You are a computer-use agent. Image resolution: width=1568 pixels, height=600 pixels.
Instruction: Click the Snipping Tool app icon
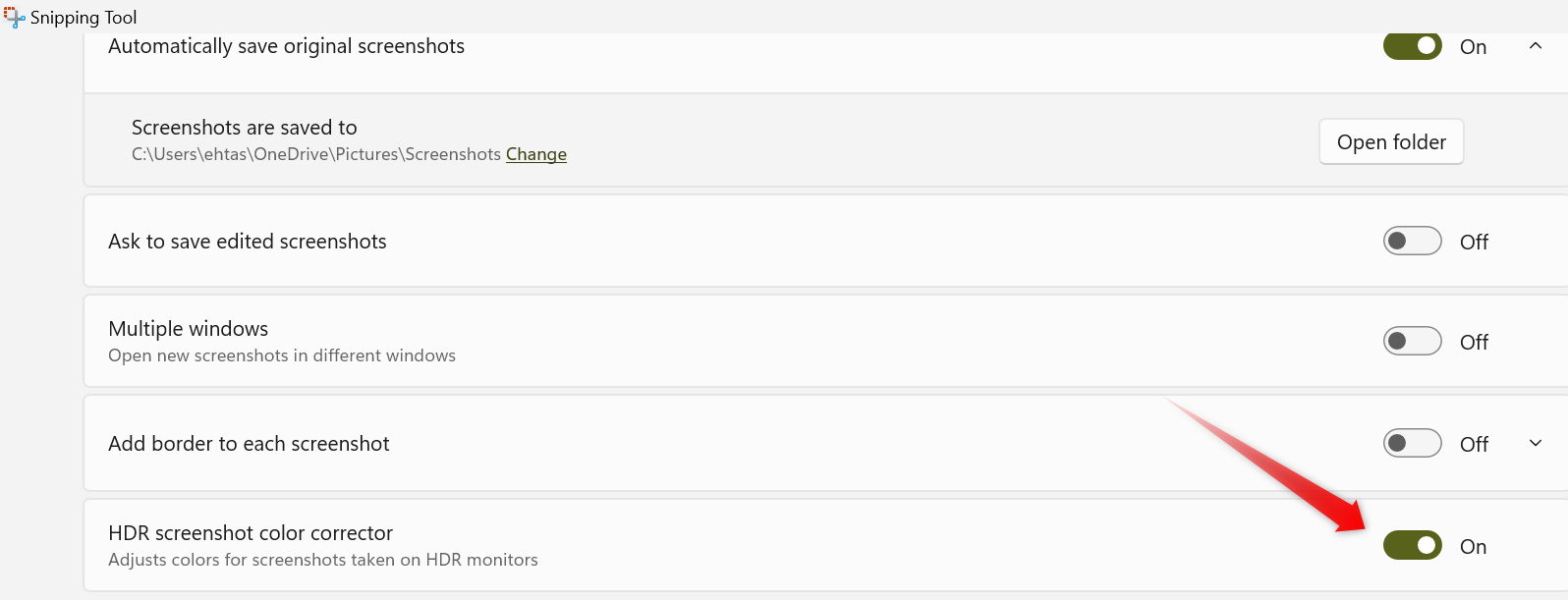pos(14,17)
